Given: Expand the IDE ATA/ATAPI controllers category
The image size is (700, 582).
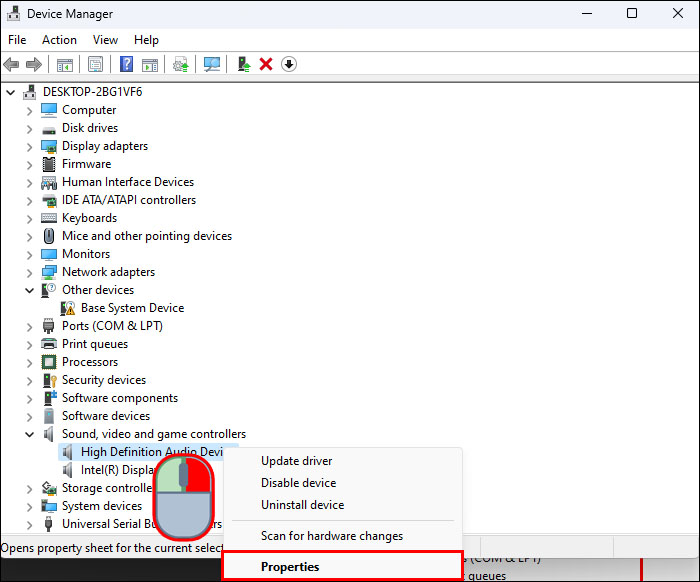Looking at the screenshot, I should coord(29,201).
